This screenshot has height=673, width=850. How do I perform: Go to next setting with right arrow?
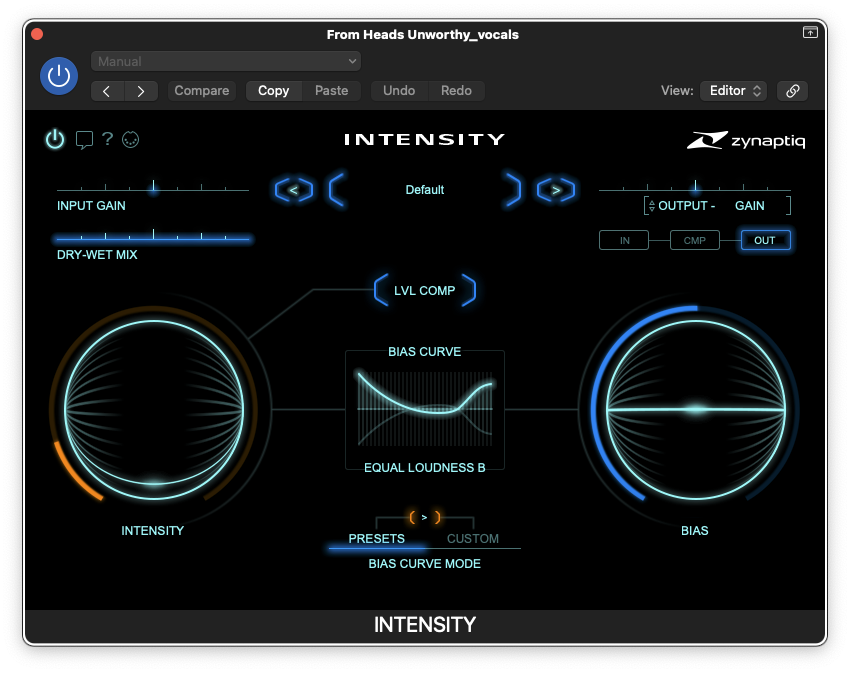click(141, 91)
